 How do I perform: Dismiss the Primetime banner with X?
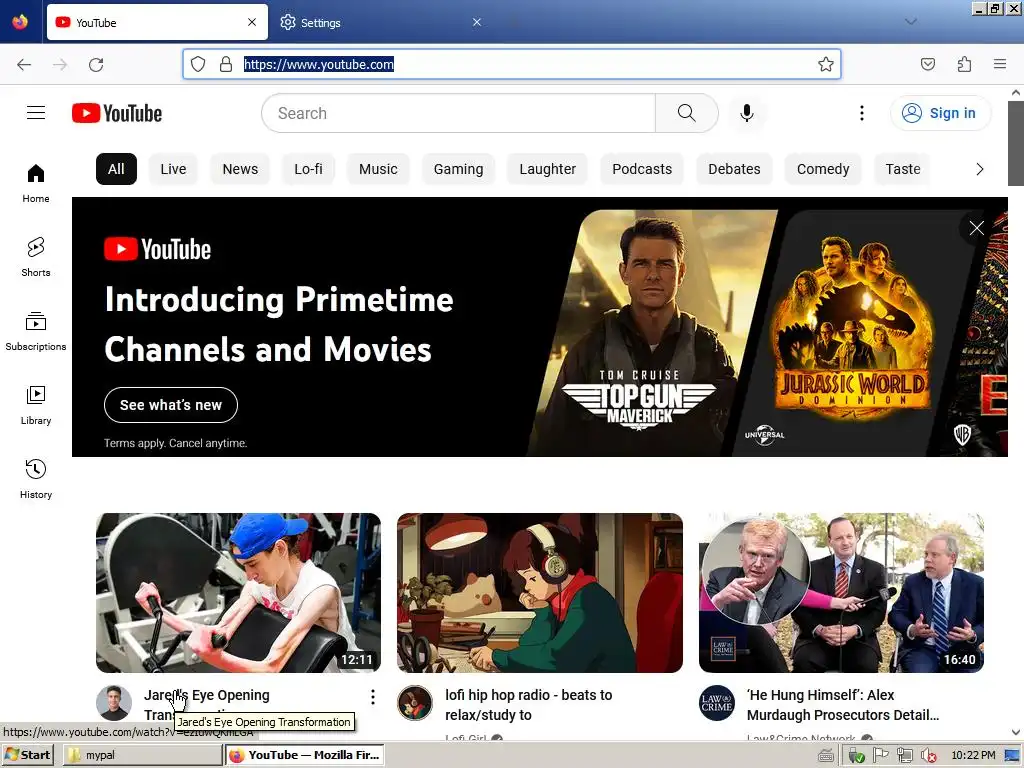pos(976,228)
